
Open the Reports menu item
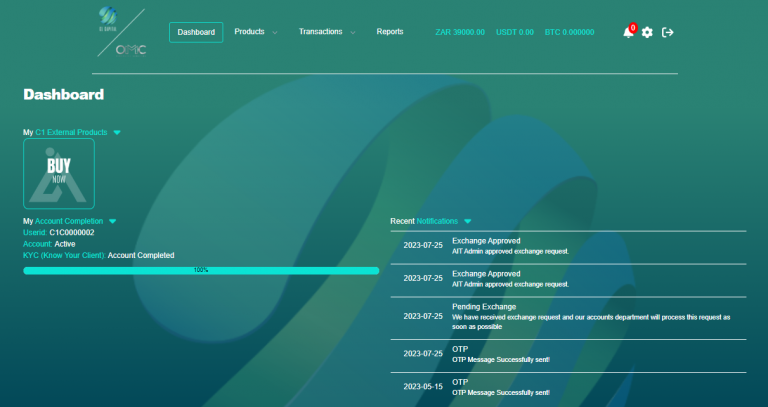[390, 32]
